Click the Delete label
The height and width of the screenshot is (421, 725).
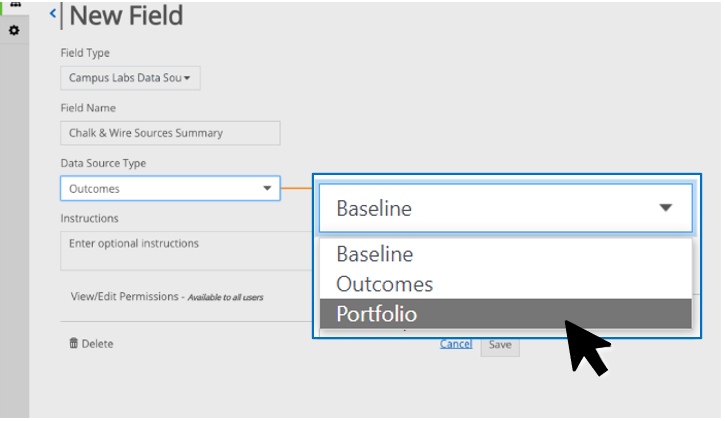click(x=98, y=344)
